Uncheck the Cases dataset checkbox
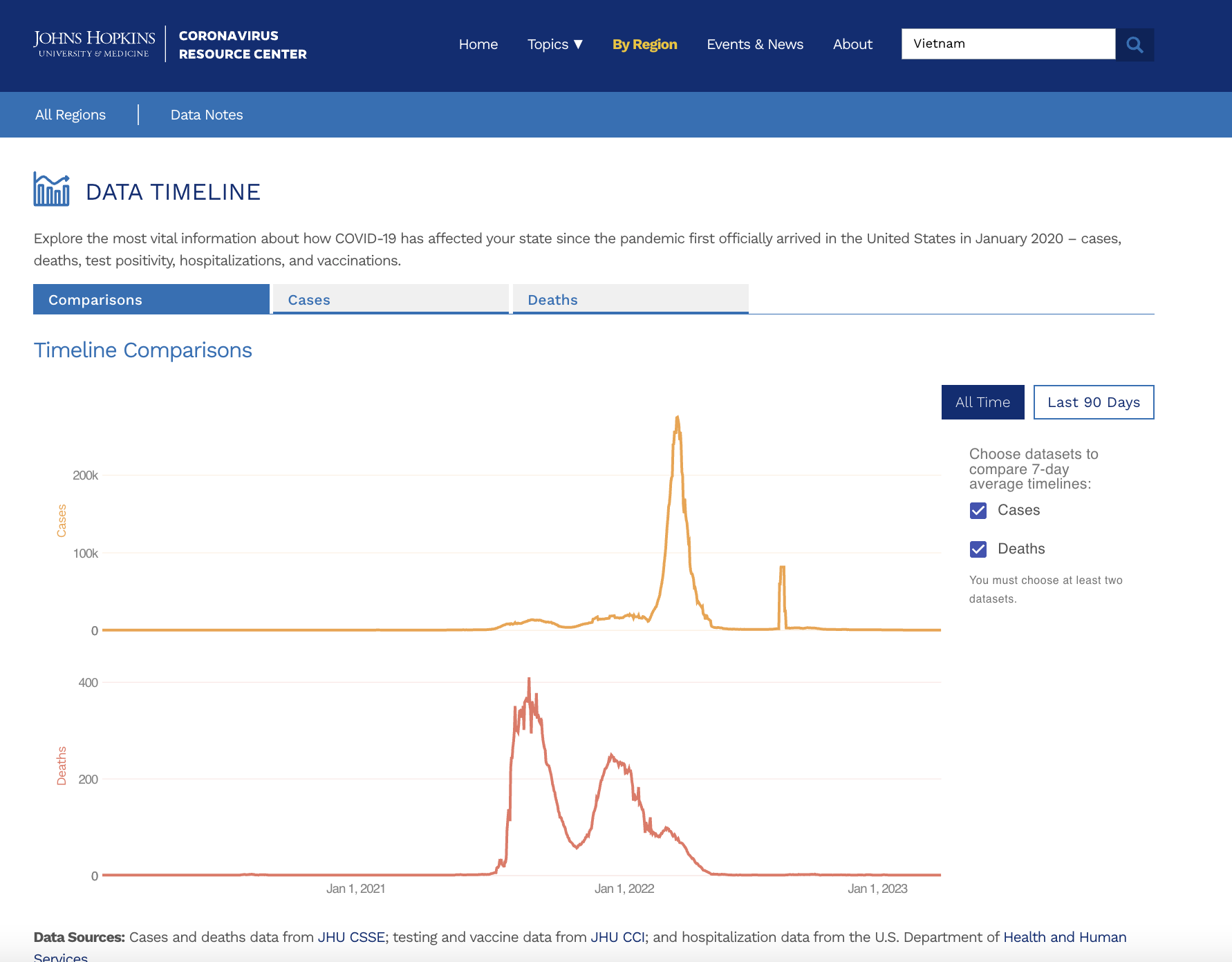Screen dimensions: 1232x962 978,511
